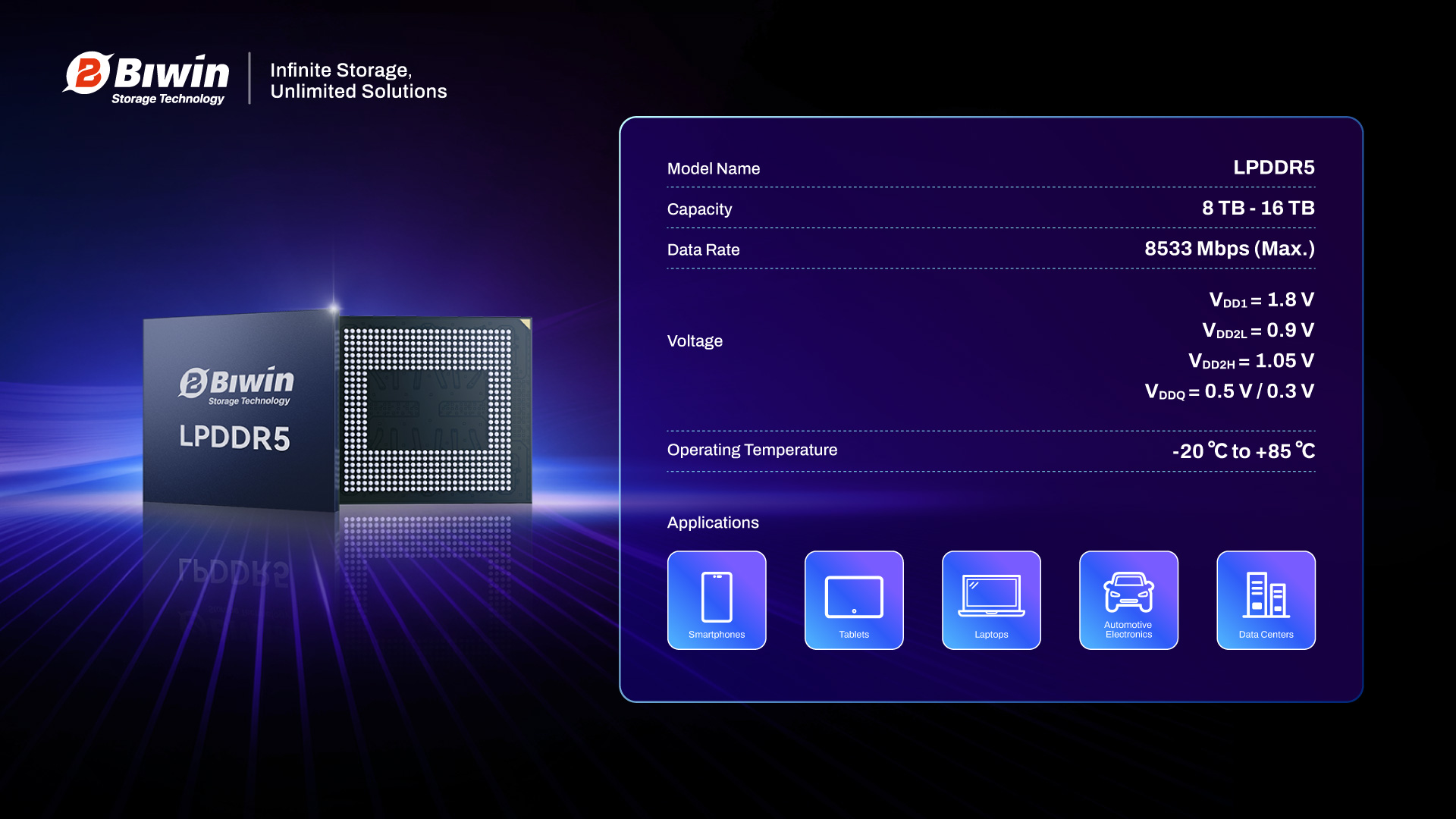Click the VDD1 = 1.8 V entry
The height and width of the screenshot is (819, 1456).
[1261, 300]
